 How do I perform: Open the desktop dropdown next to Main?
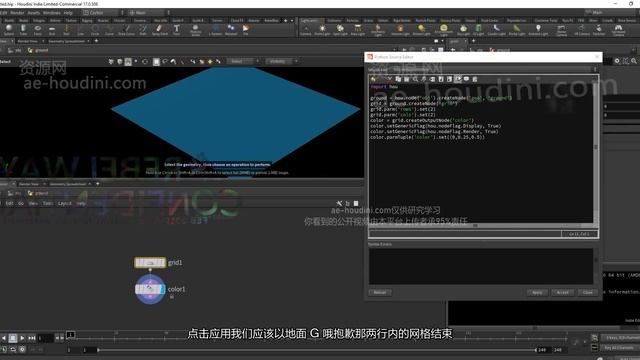click(x=169, y=13)
